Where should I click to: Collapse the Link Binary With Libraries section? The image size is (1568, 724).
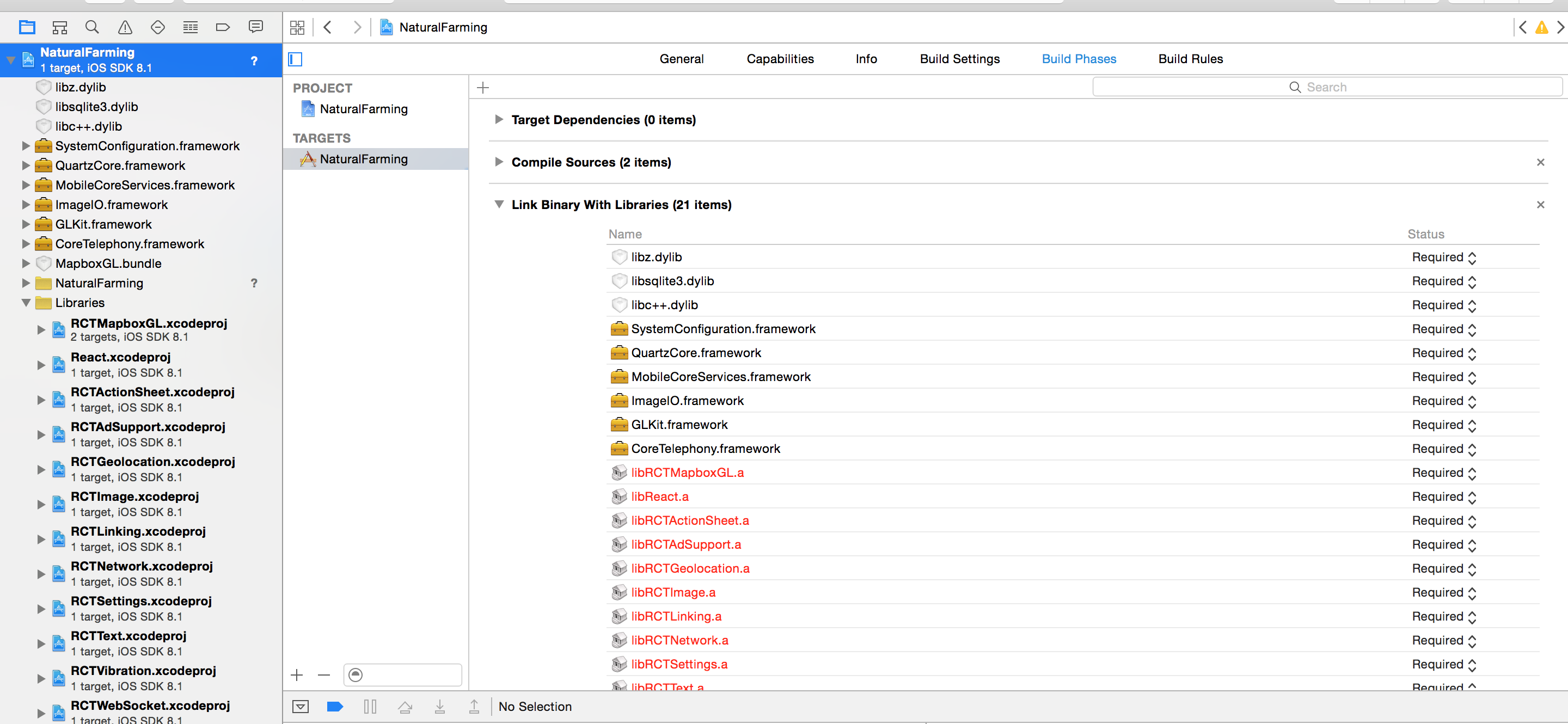[x=497, y=204]
